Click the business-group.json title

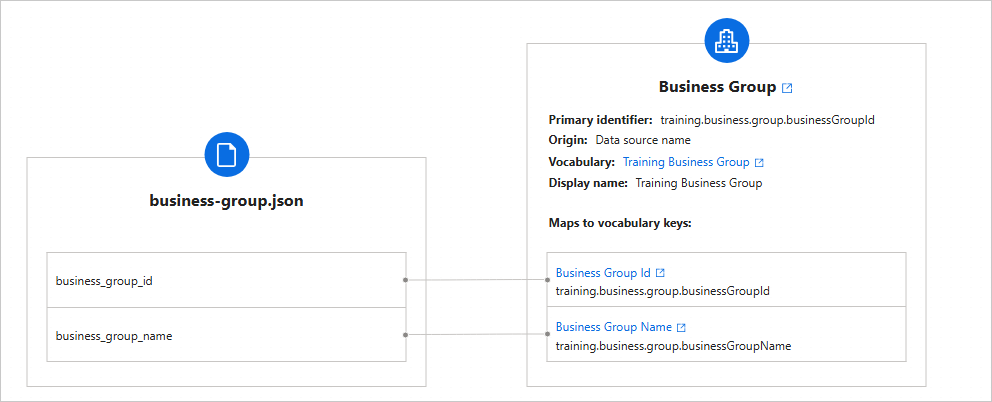[226, 201]
